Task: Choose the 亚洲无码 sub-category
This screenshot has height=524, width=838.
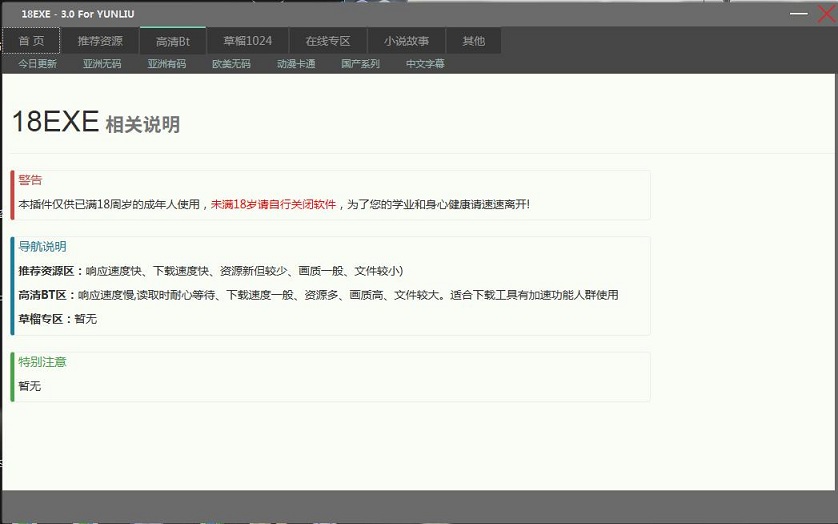Action: (x=102, y=64)
